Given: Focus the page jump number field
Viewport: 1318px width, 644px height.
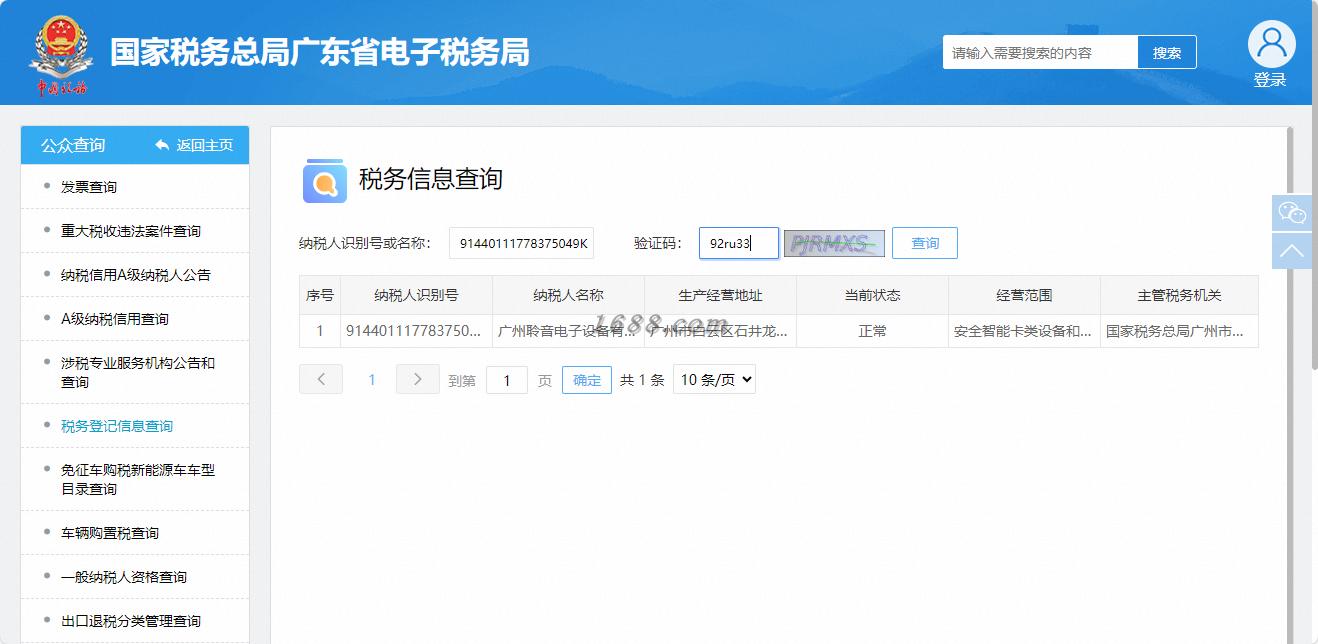Looking at the screenshot, I should 507,380.
